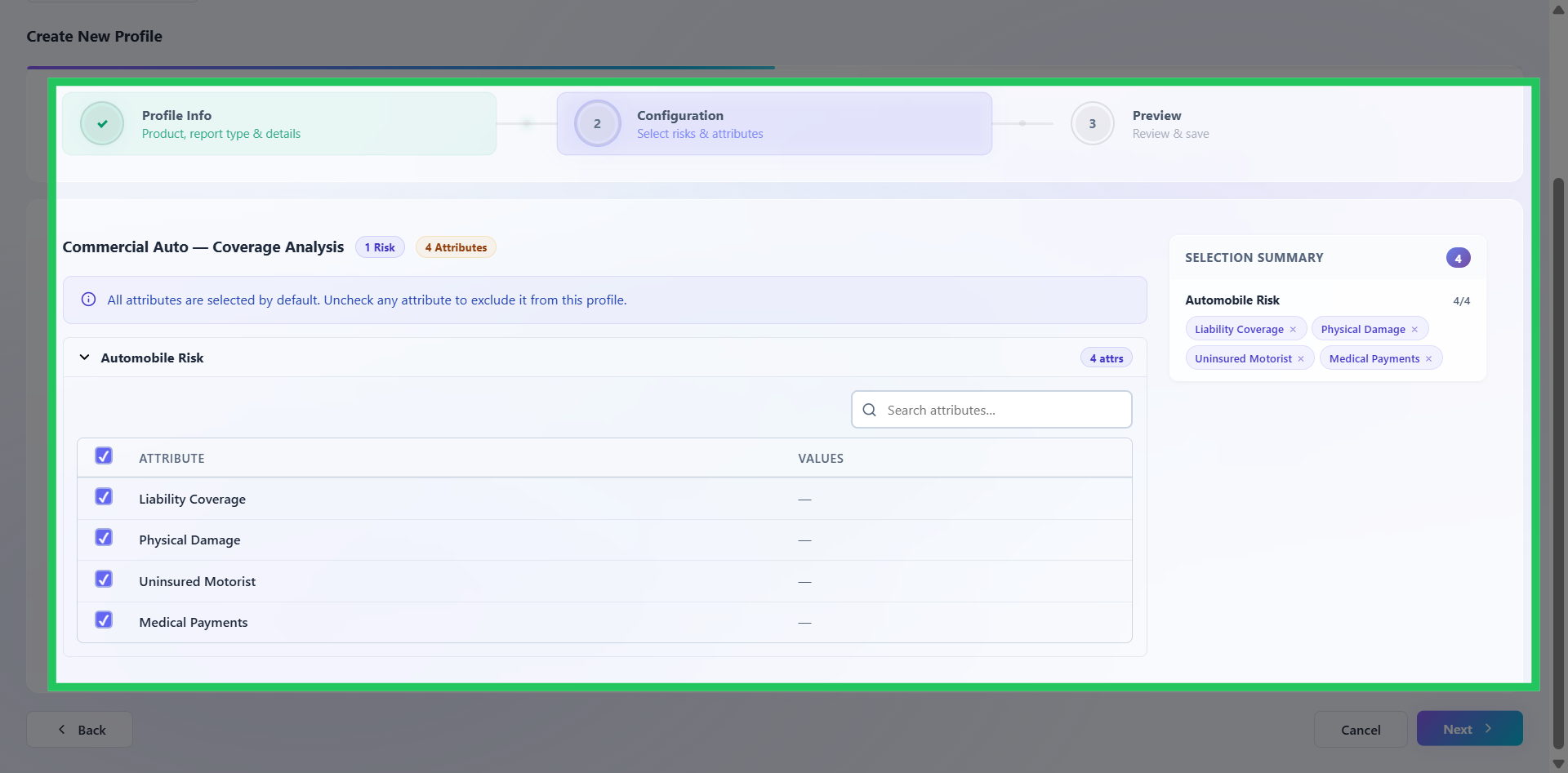Screen dimensions: 1568x773
Task: Click the Liability Coverage row label
Action: point(192,500)
